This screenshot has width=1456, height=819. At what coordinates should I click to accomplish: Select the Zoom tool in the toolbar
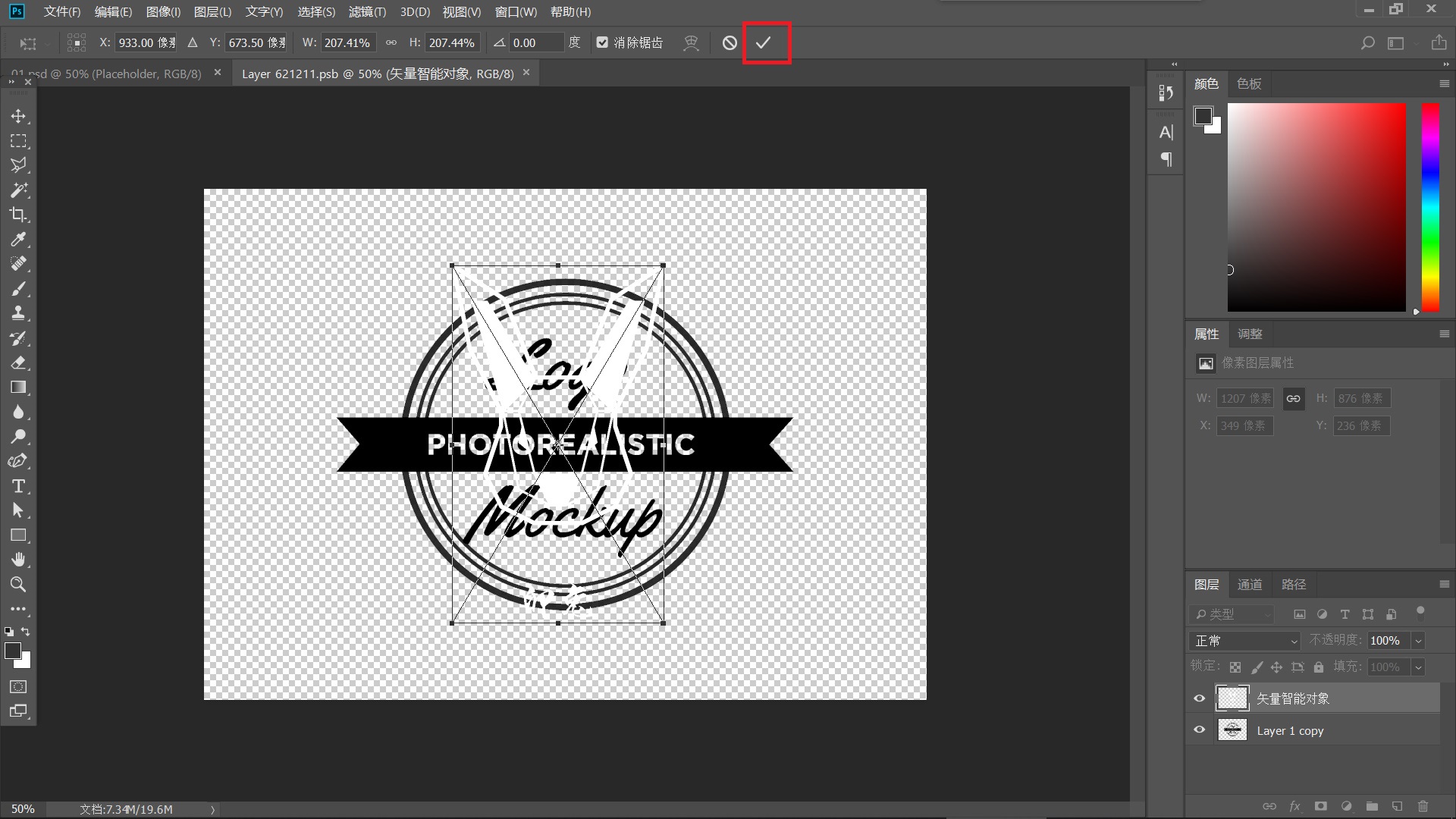tap(18, 585)
